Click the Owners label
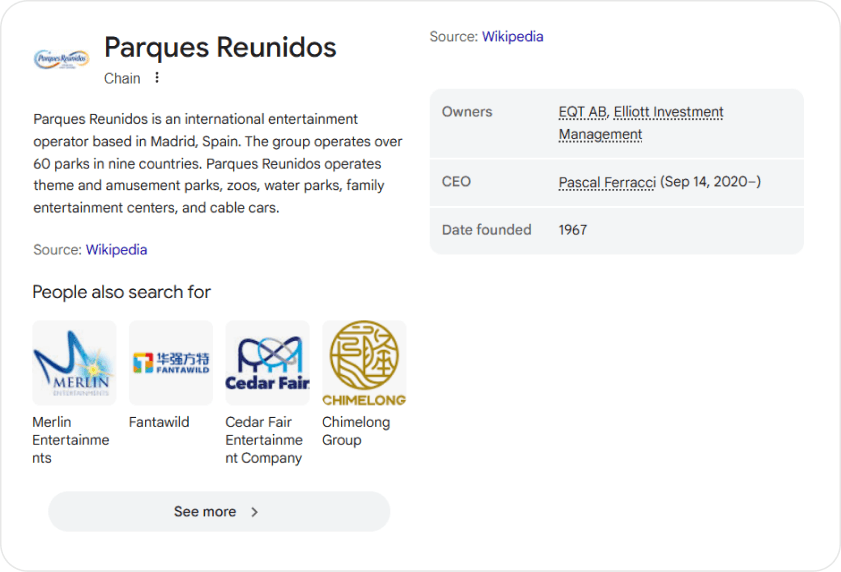Image resolution: width=841 pixels, height=572 pixels. pos(467,112)
